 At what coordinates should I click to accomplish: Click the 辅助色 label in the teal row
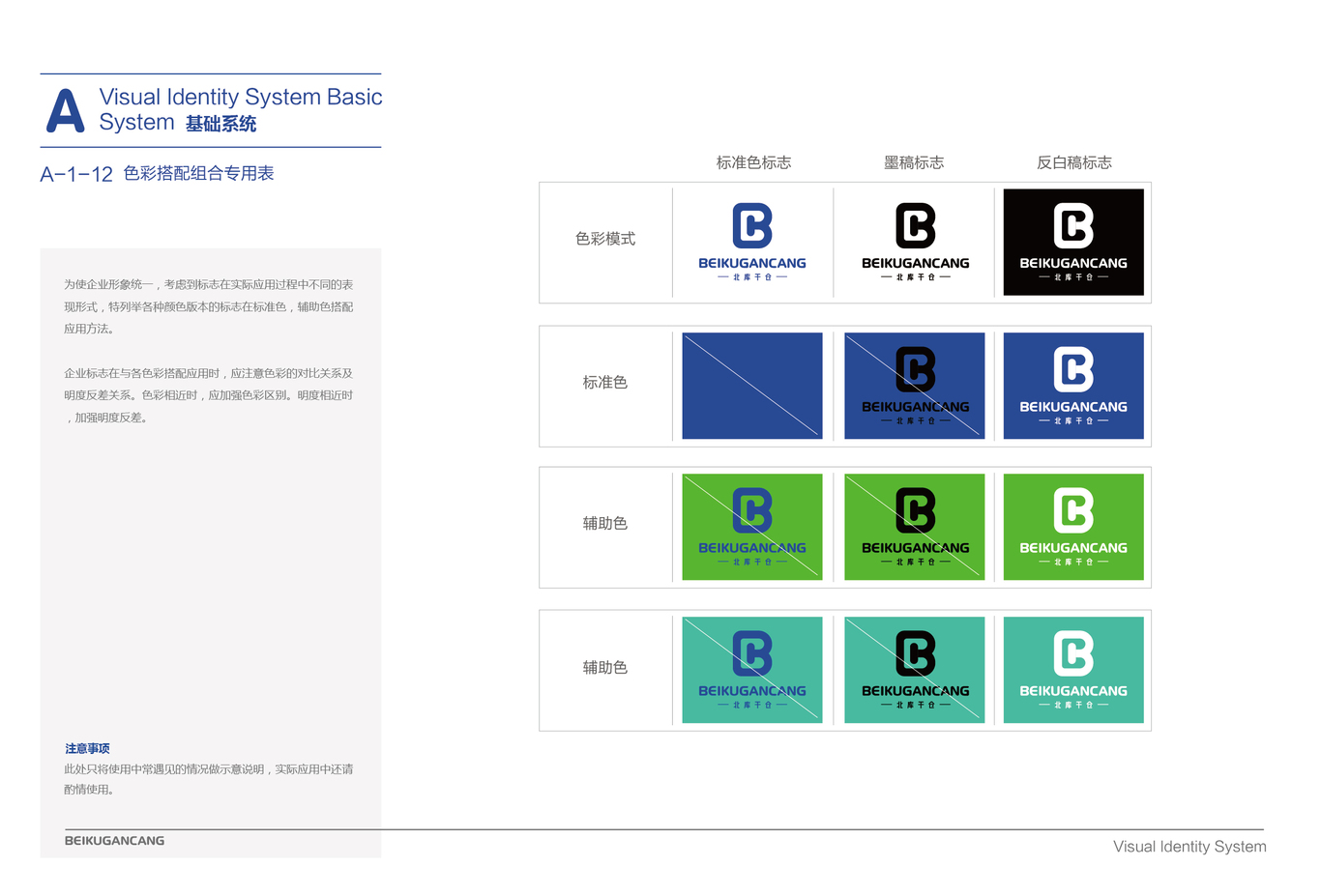[x=605, y=668]
